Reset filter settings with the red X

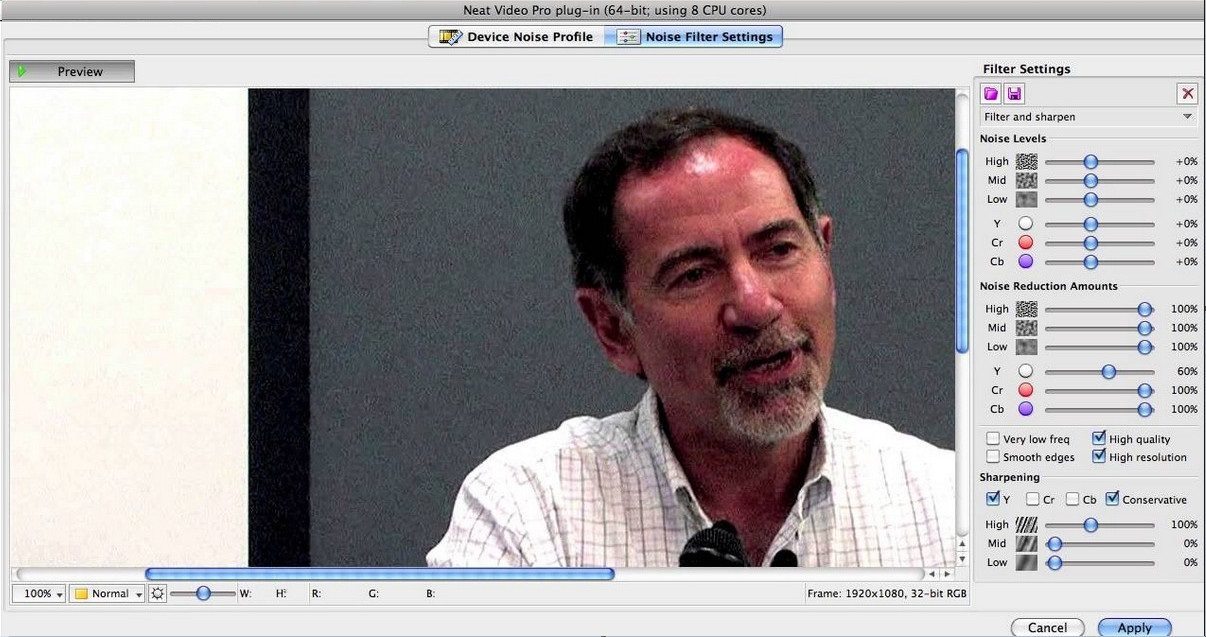pos(1187,92)
